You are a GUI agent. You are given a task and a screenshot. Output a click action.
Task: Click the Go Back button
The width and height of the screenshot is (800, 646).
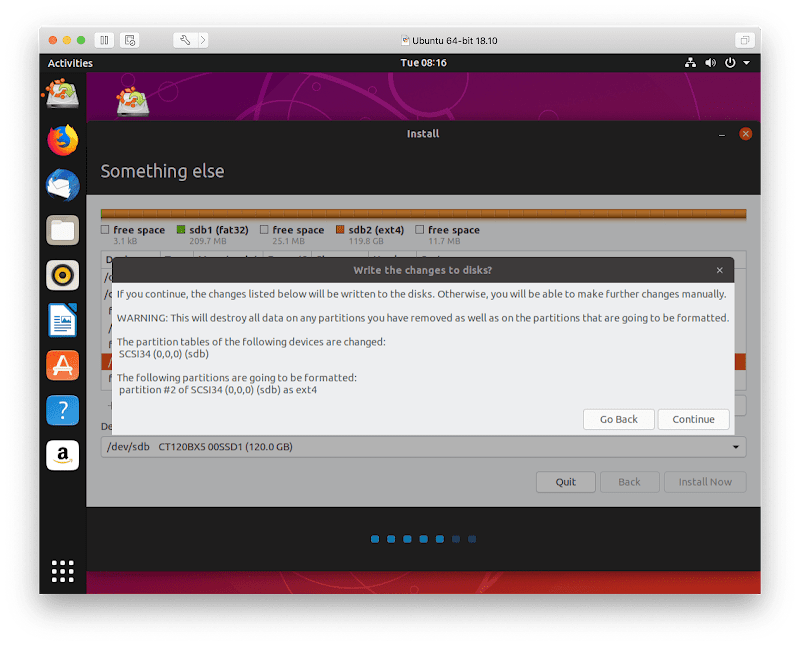(619, 419)
